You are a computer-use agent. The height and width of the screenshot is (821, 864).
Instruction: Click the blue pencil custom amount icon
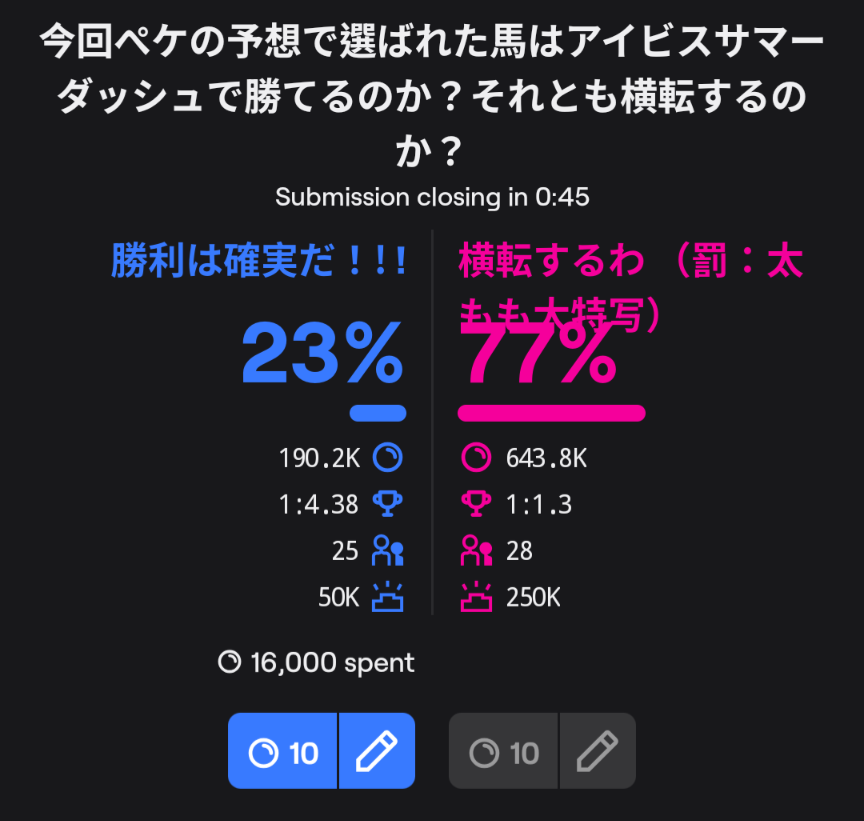point(377,751)
